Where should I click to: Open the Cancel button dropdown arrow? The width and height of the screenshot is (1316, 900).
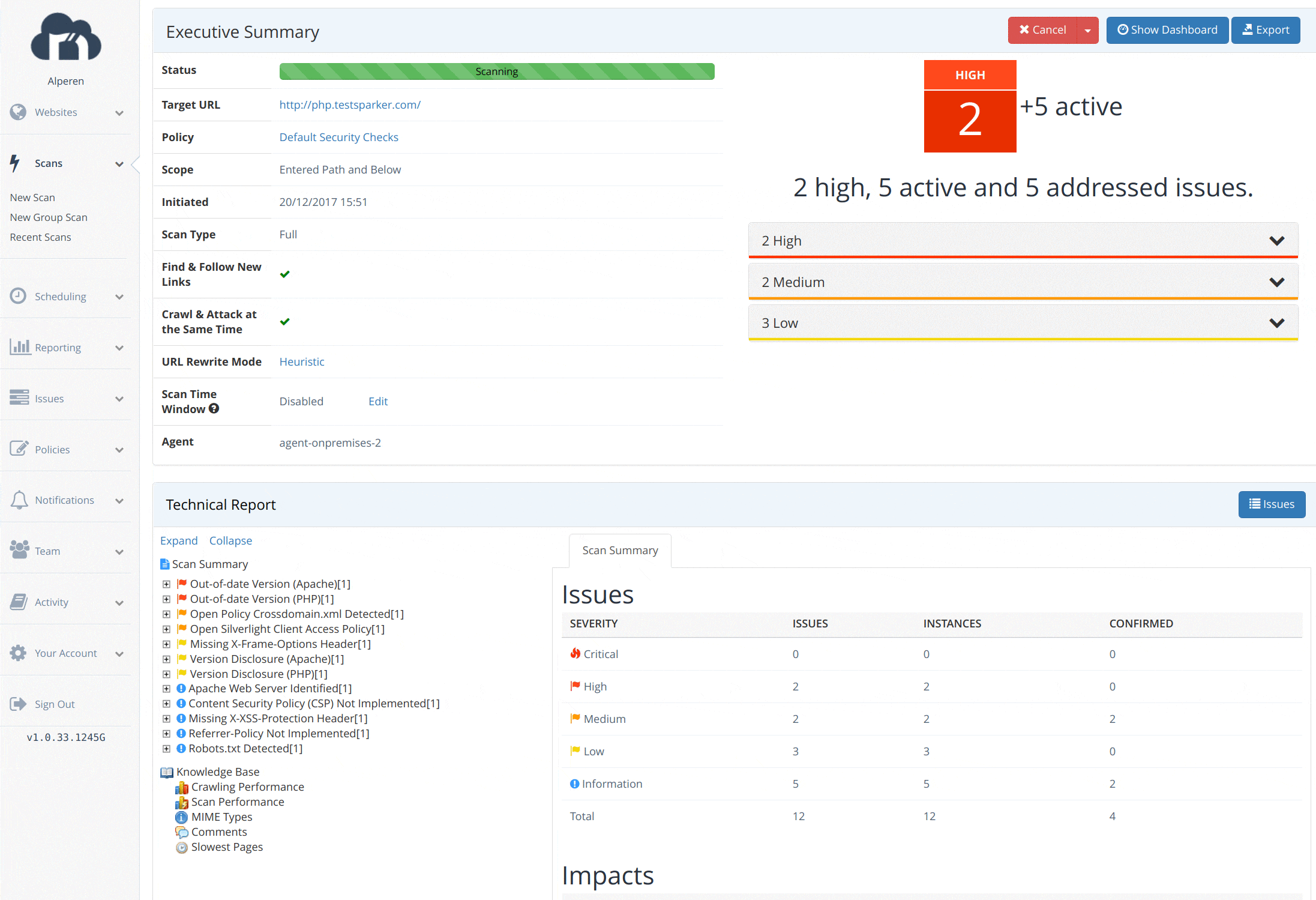point(1087,31)
